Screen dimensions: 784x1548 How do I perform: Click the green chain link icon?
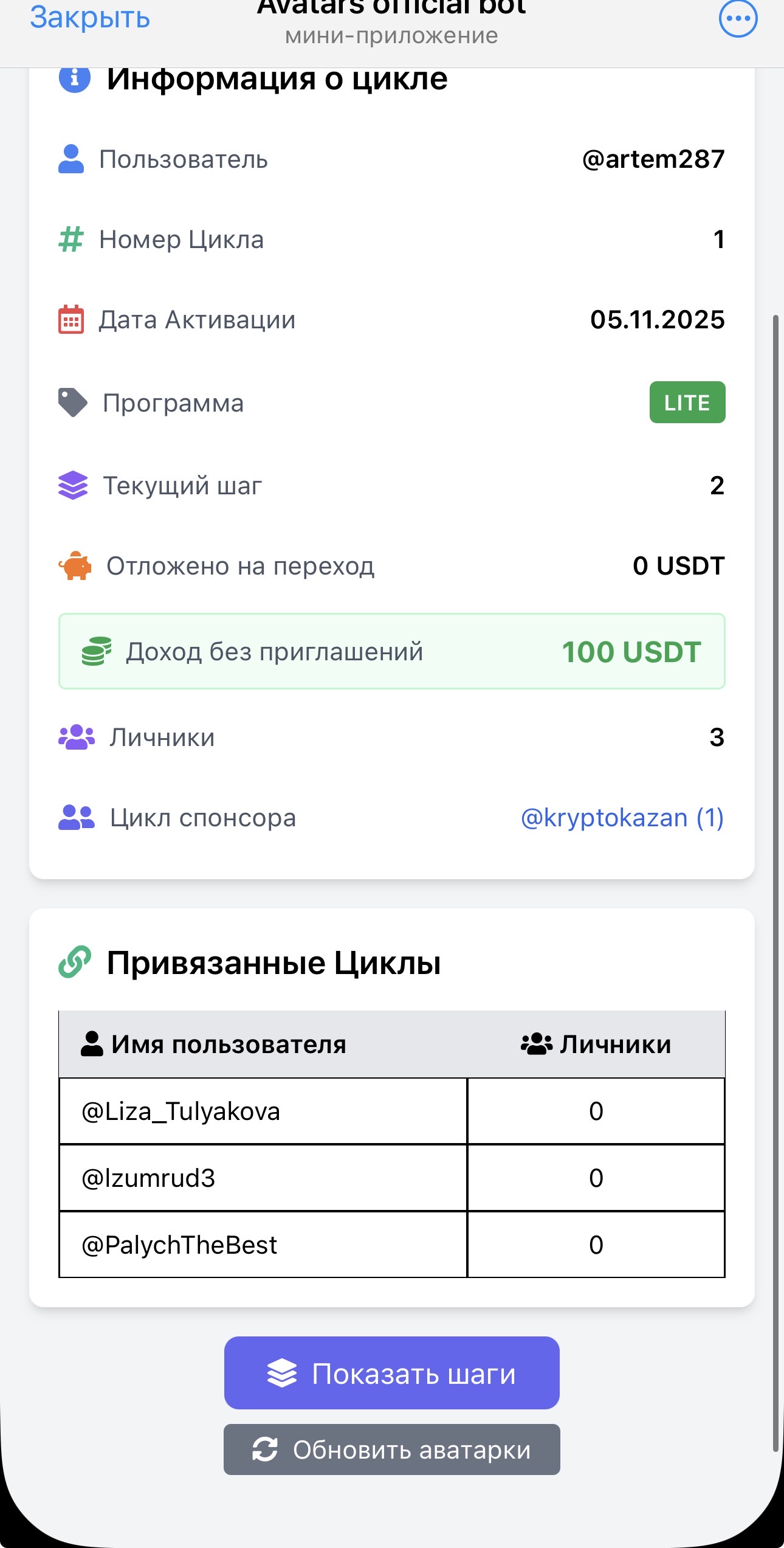point(75,962)
